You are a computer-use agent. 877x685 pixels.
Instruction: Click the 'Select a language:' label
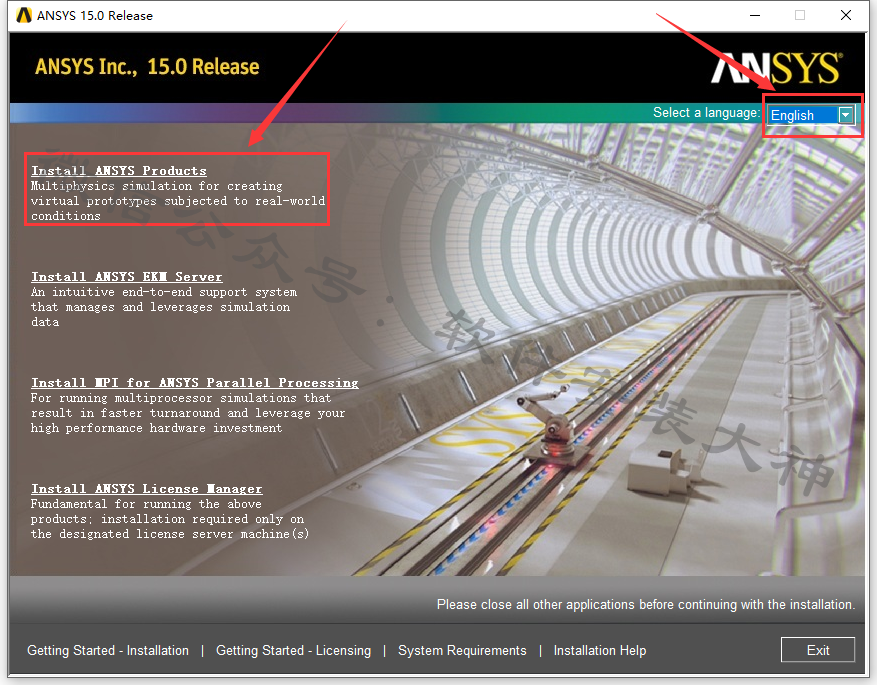click(x=706, y=112)
